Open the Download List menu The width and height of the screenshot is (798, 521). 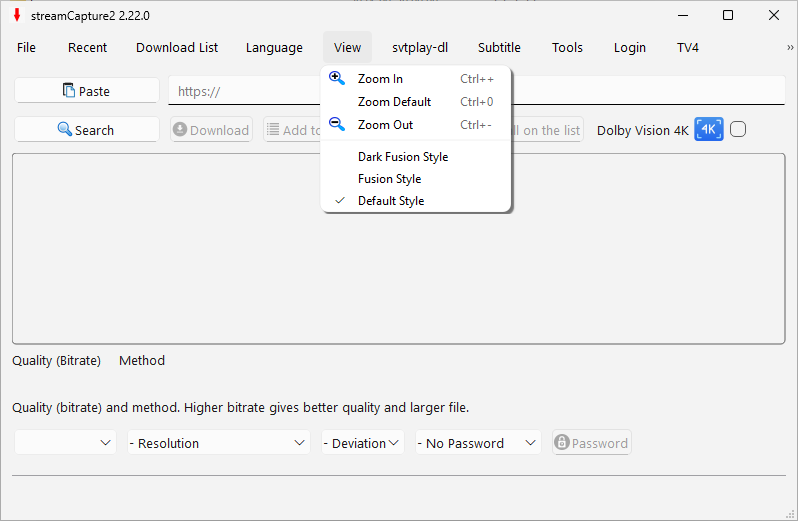click(177, 47)
